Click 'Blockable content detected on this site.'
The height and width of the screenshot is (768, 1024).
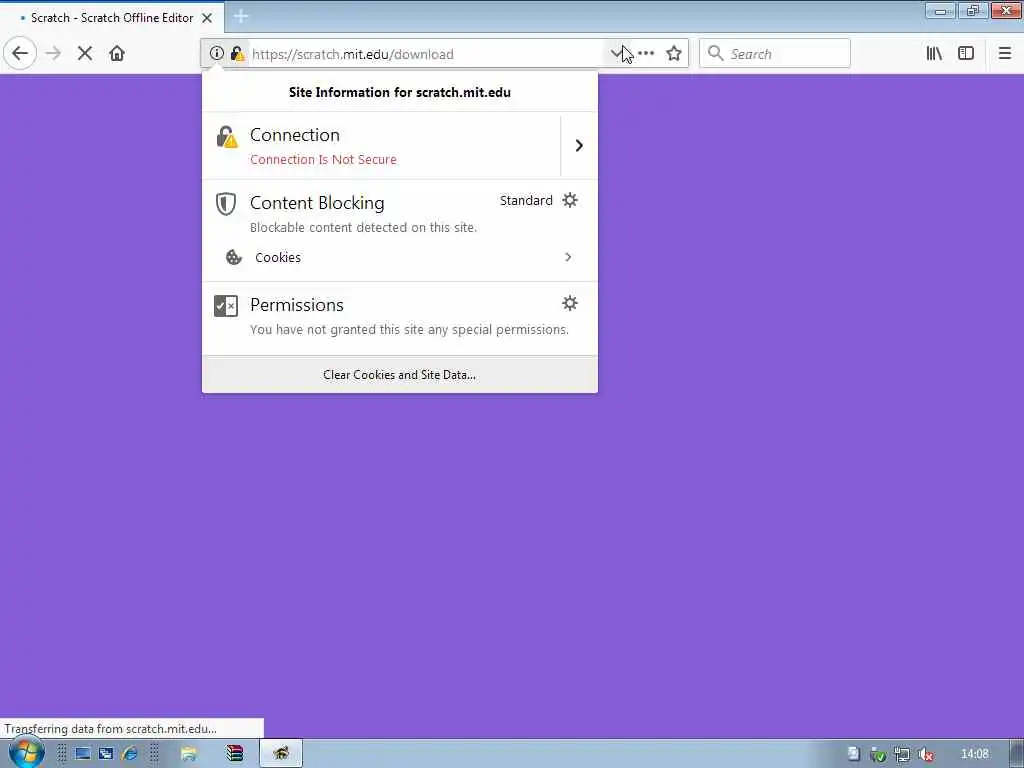(364, 227)
